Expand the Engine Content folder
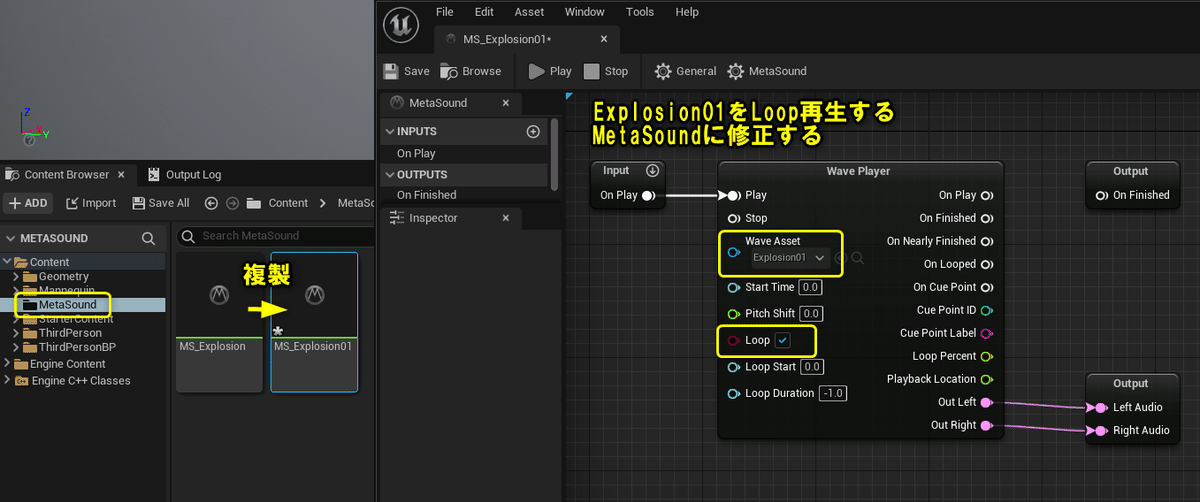The image size is (1200, 502). click(9, 364)
